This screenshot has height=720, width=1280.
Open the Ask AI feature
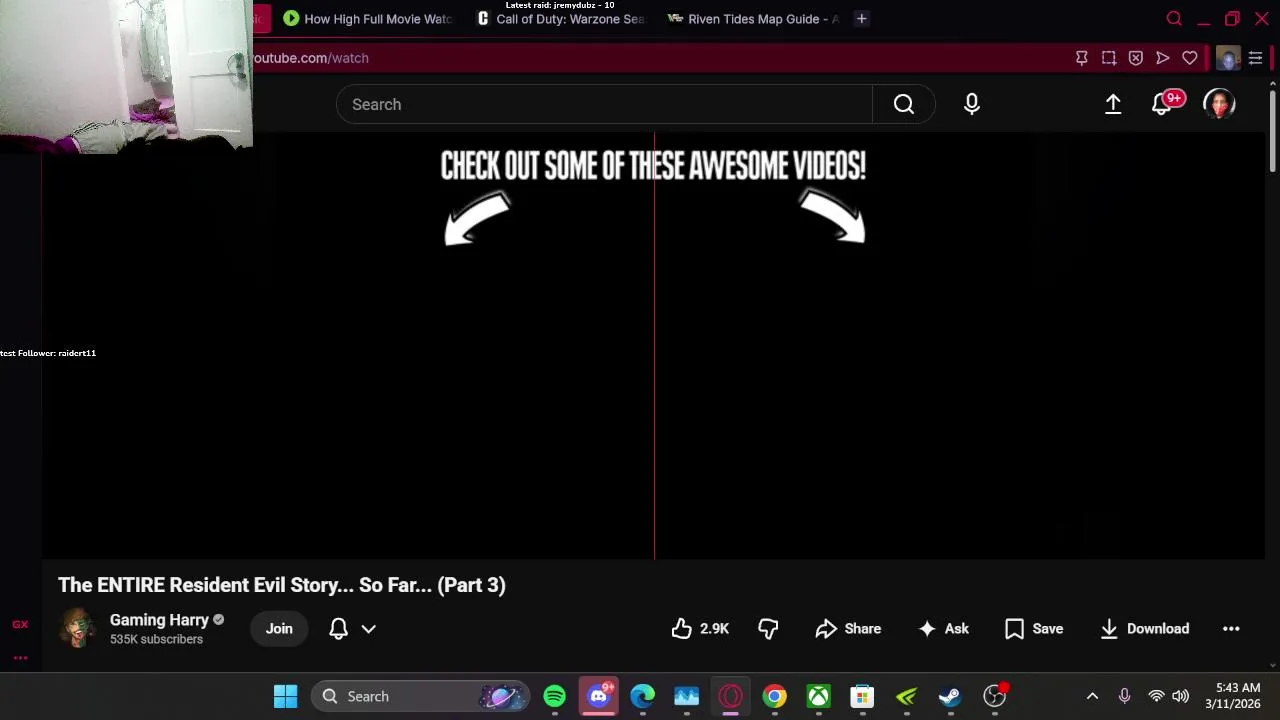pyautogui.click(x=943, y=629)
